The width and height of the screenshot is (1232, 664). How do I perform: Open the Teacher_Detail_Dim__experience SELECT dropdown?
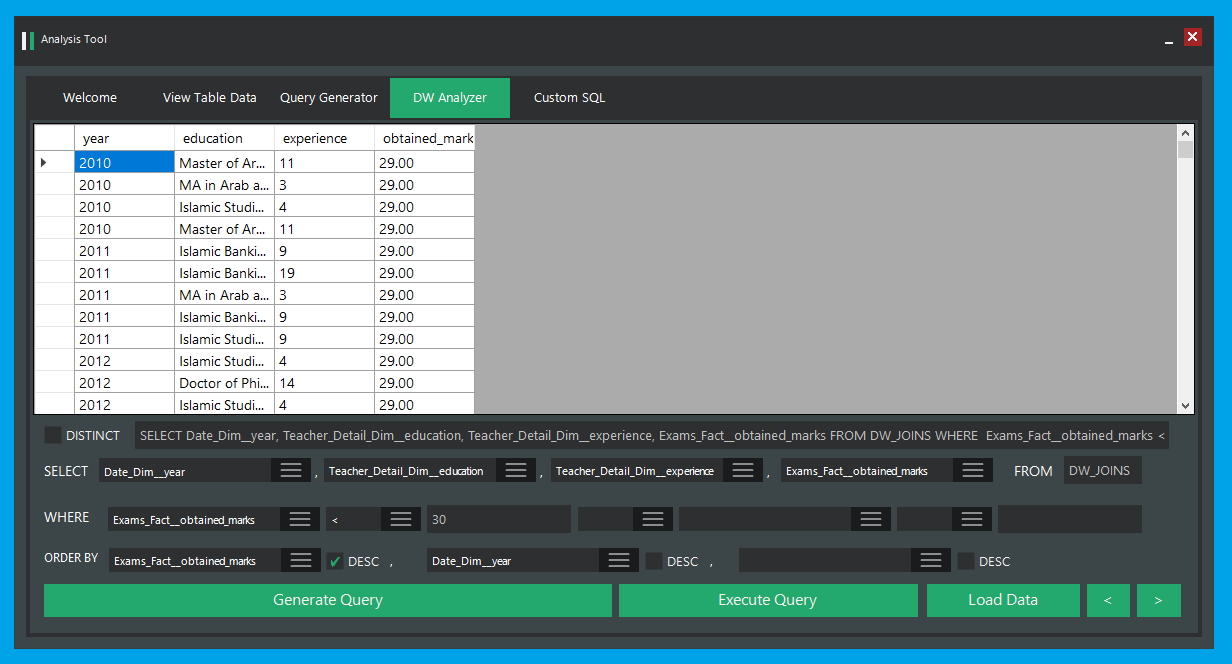point(742,471)
